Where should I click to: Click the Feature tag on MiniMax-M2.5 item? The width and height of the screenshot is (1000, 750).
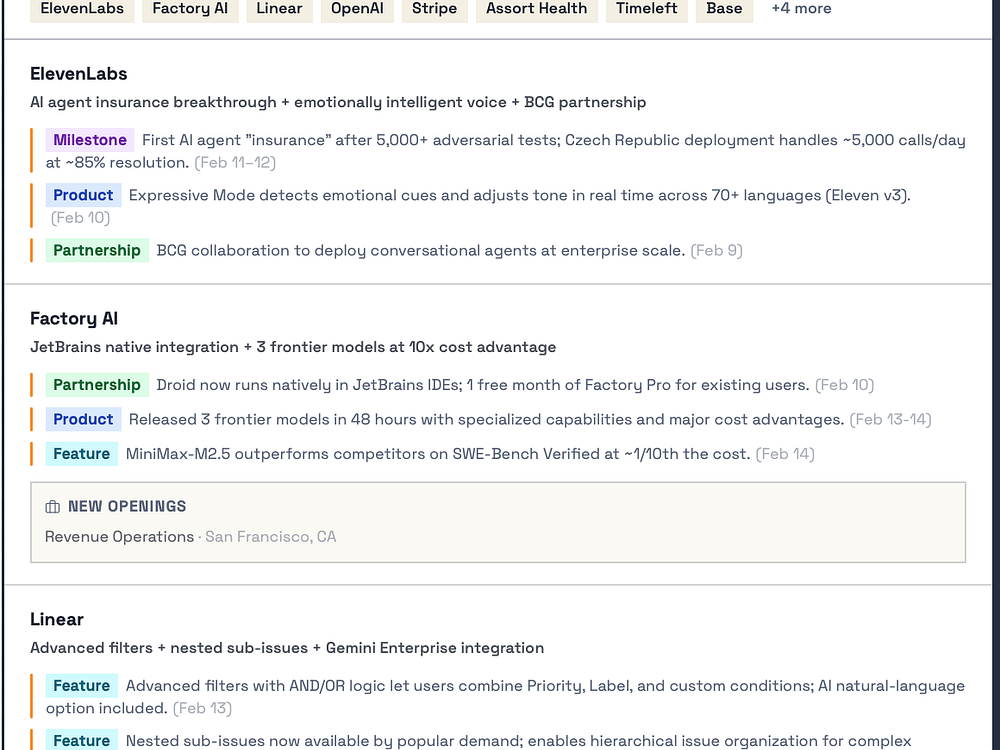(82, 454)
